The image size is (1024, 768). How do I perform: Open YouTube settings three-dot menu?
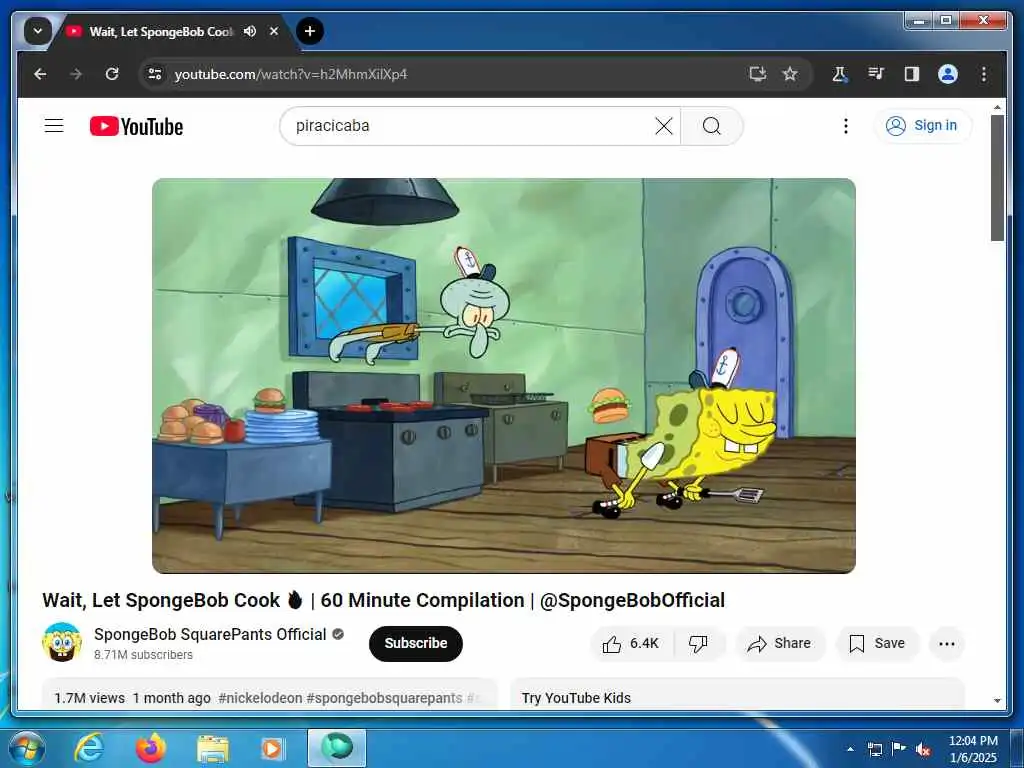tap(846, 126)
